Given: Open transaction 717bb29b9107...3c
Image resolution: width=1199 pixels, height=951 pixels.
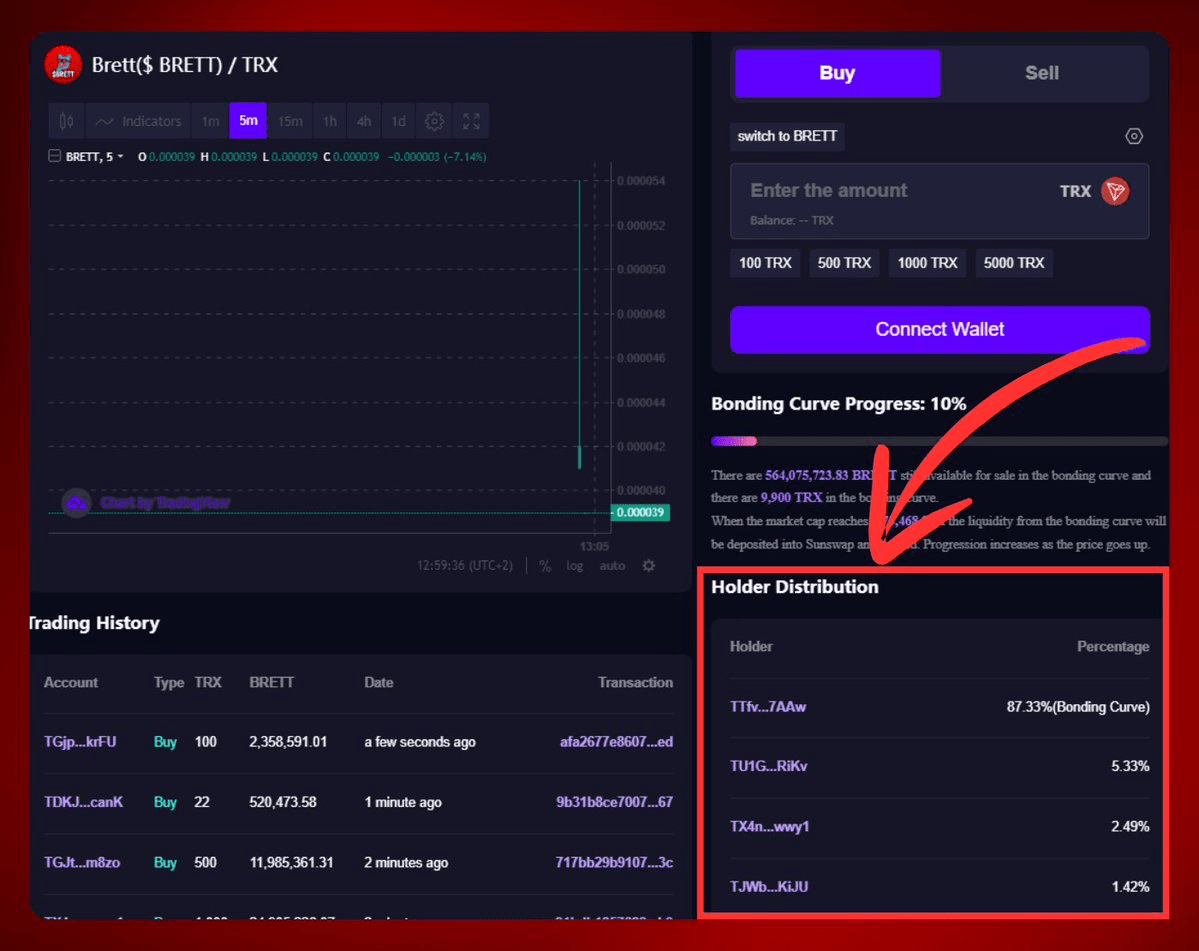Looking at the screenshot, I should 614,862.
